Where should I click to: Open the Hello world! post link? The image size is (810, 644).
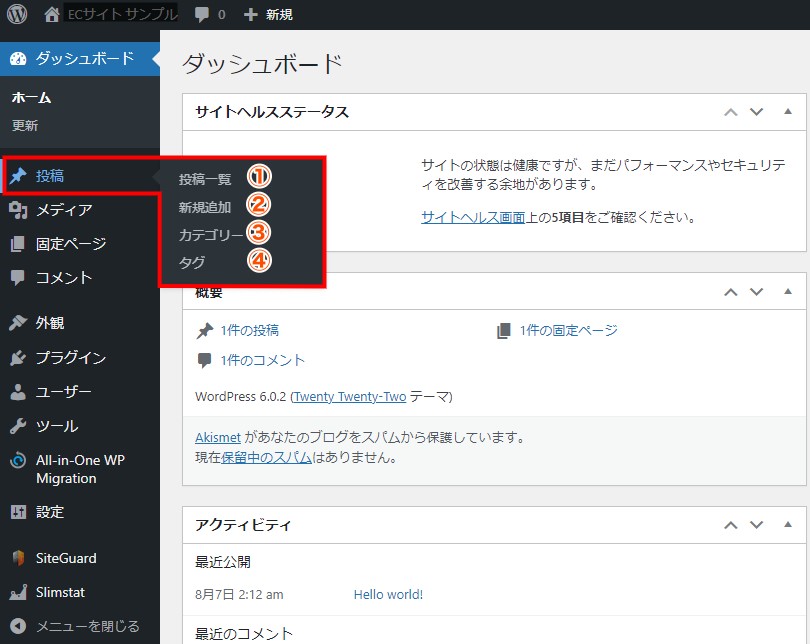pos(388,594)
